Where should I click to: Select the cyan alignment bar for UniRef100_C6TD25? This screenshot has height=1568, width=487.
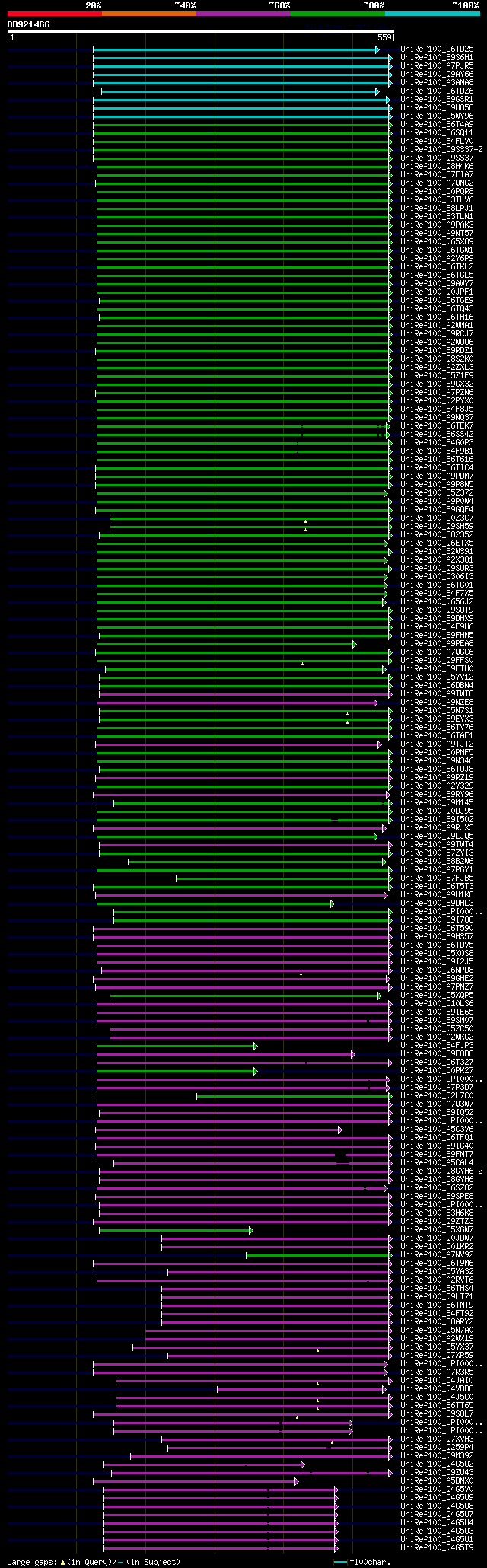tap(236, 49)
